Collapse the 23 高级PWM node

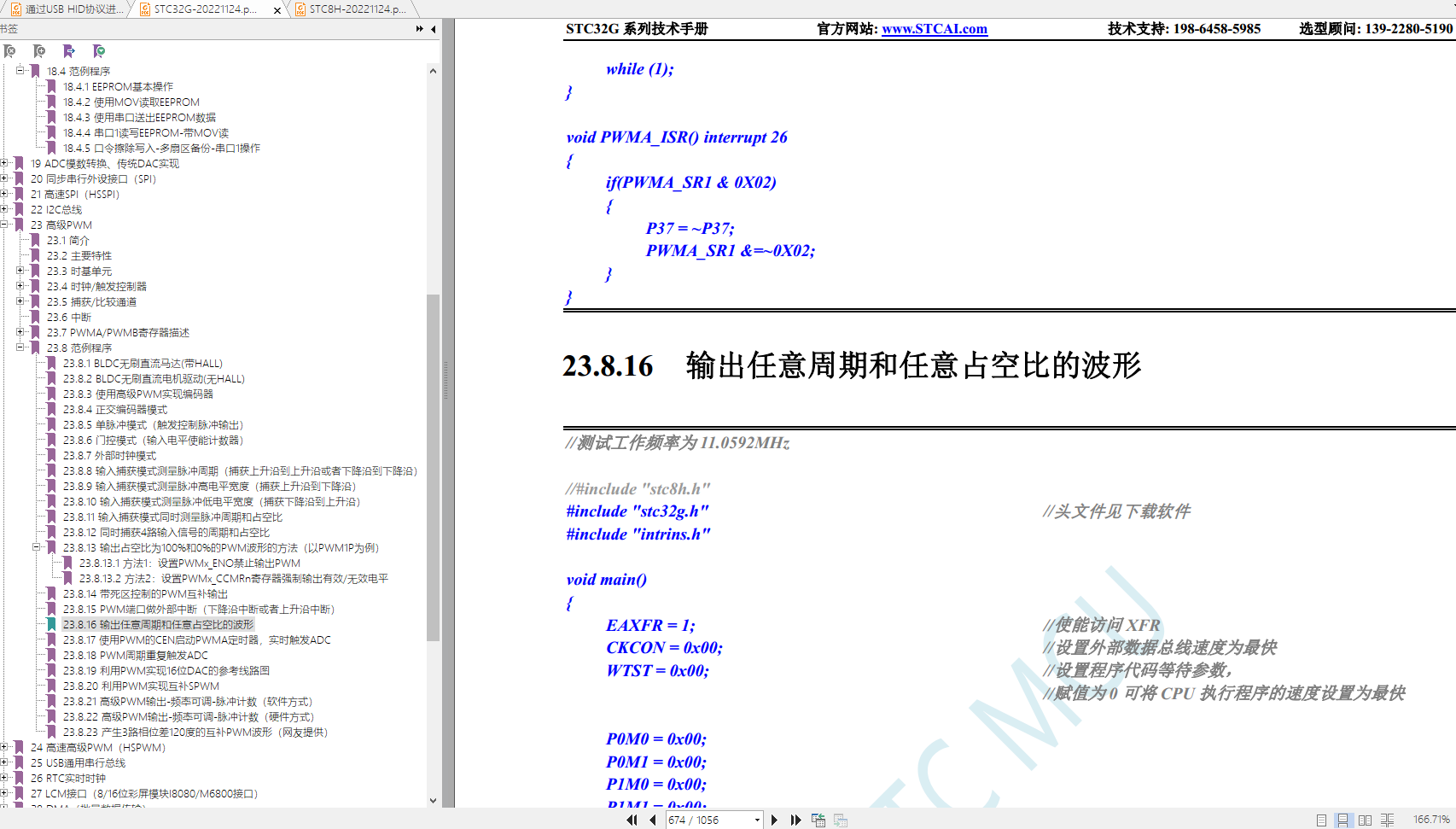tap(4, 225)
